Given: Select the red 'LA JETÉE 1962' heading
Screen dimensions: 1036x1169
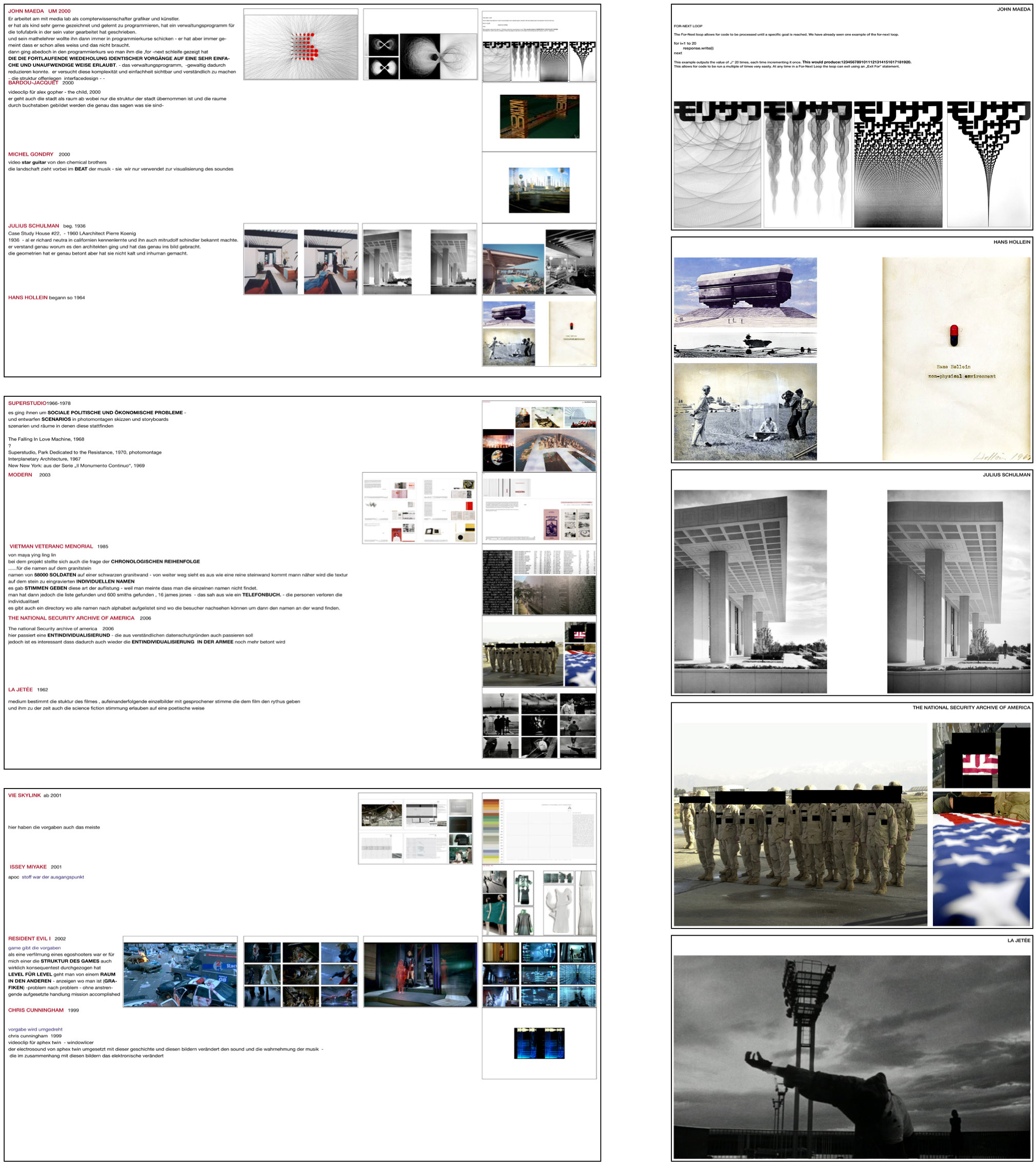Looking at the screenshot, I should click(x=28, y=689).
